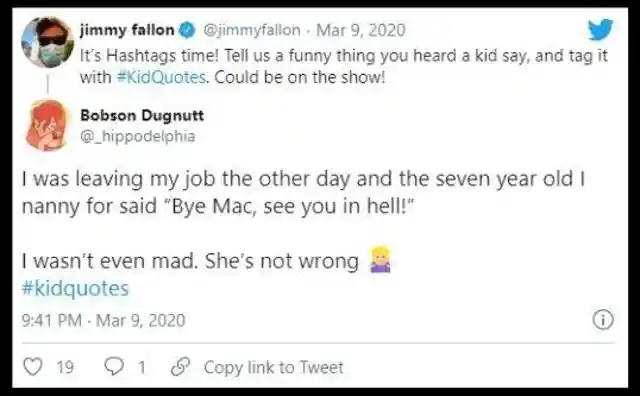Viewport: 640px width, 396px height.
Task: Open the #kidquotes hashtag in the reply
Action: pyautogui.click(x=76, y=288)
